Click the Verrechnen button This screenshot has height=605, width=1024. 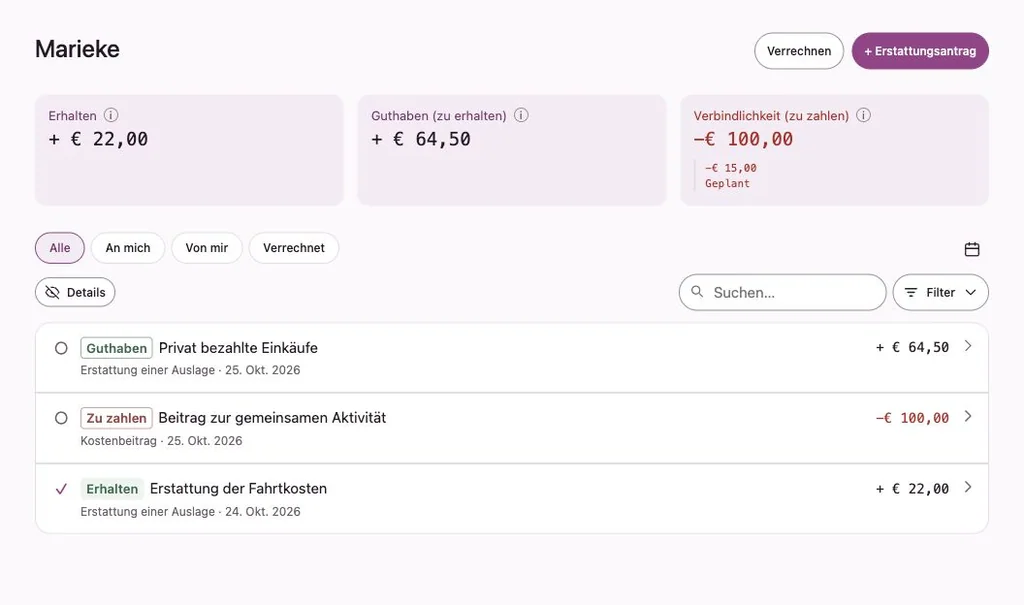799,51
